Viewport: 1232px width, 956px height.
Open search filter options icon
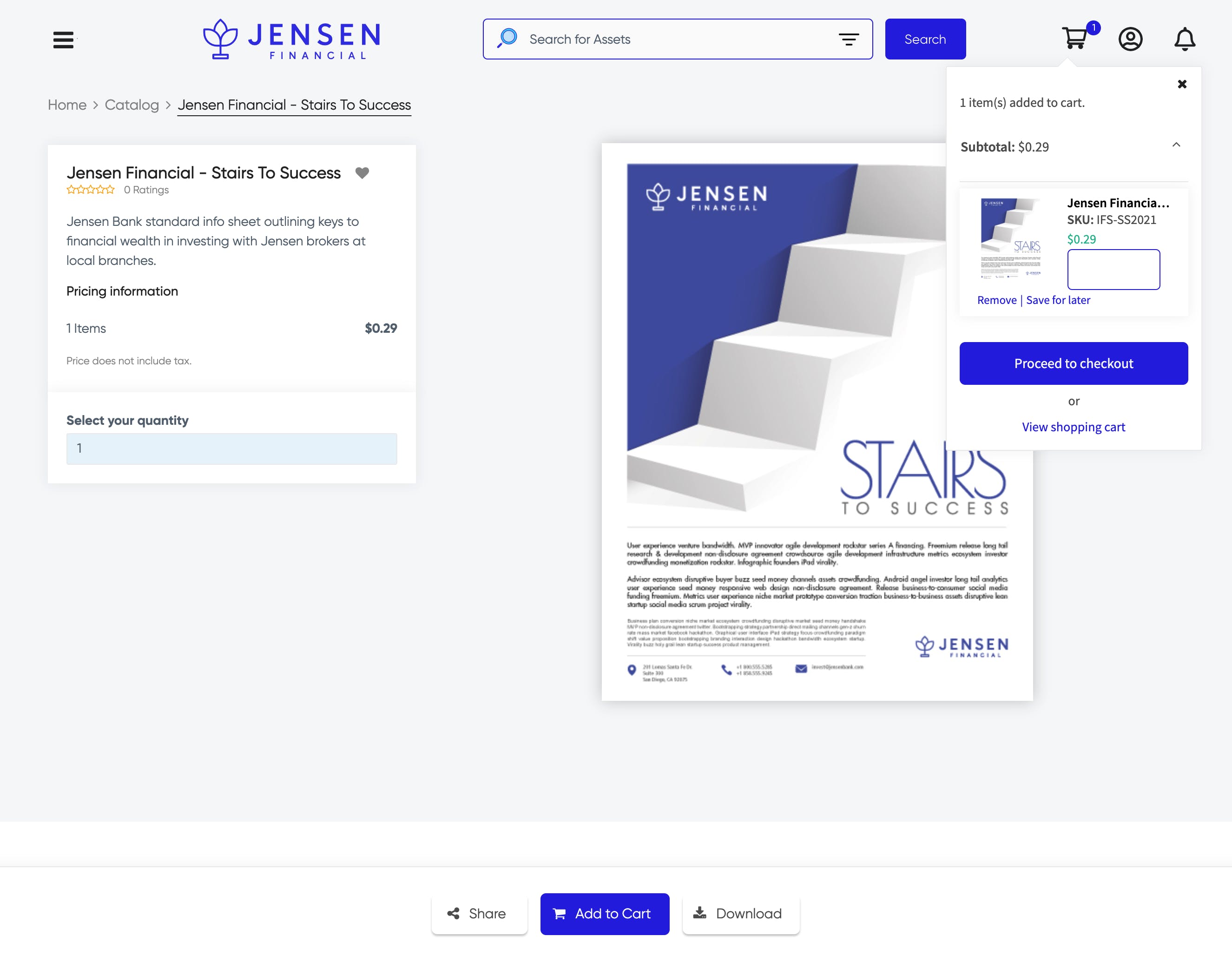[849, 39]
